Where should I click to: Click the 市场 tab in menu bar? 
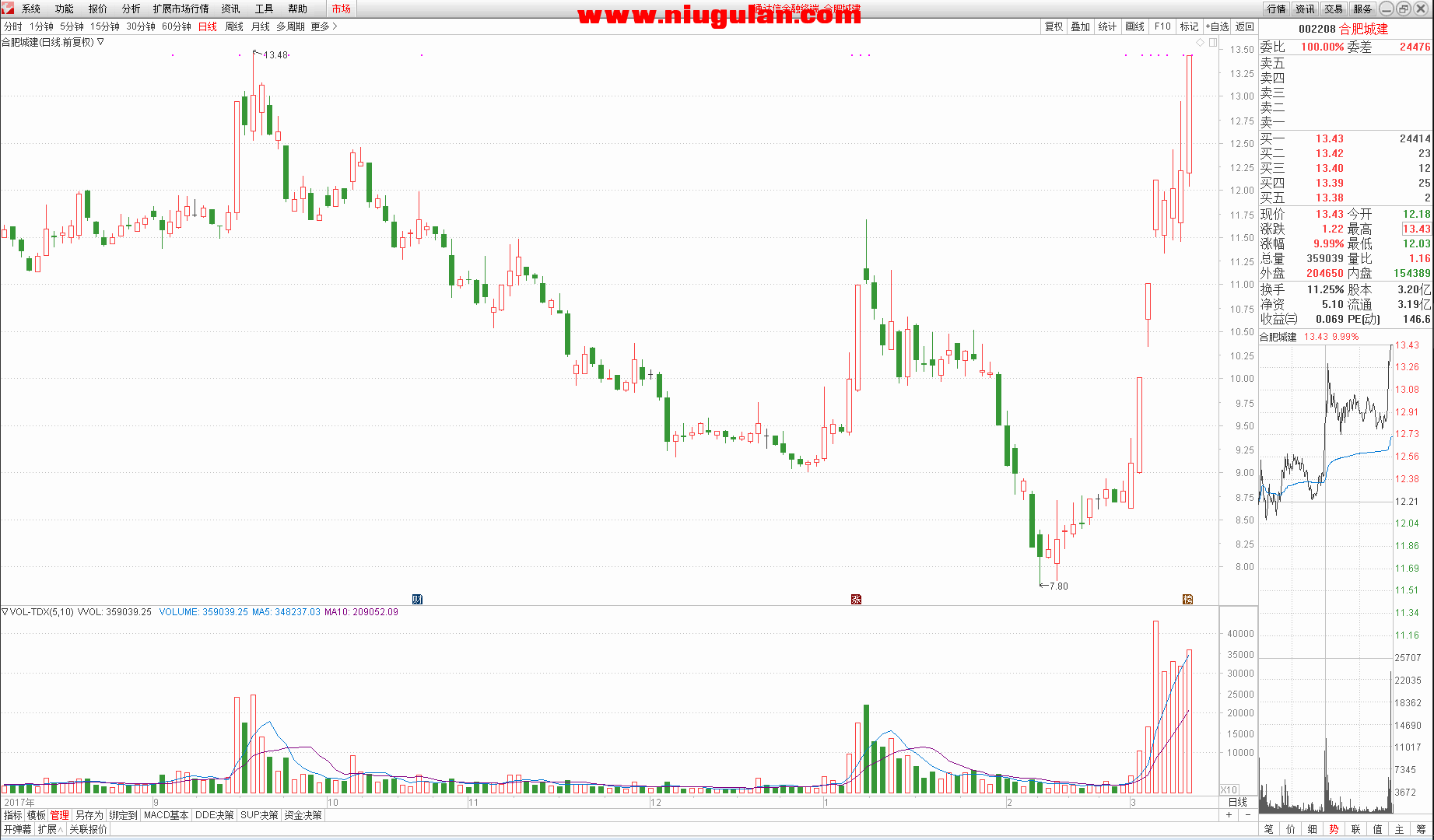tap(341, 9)
